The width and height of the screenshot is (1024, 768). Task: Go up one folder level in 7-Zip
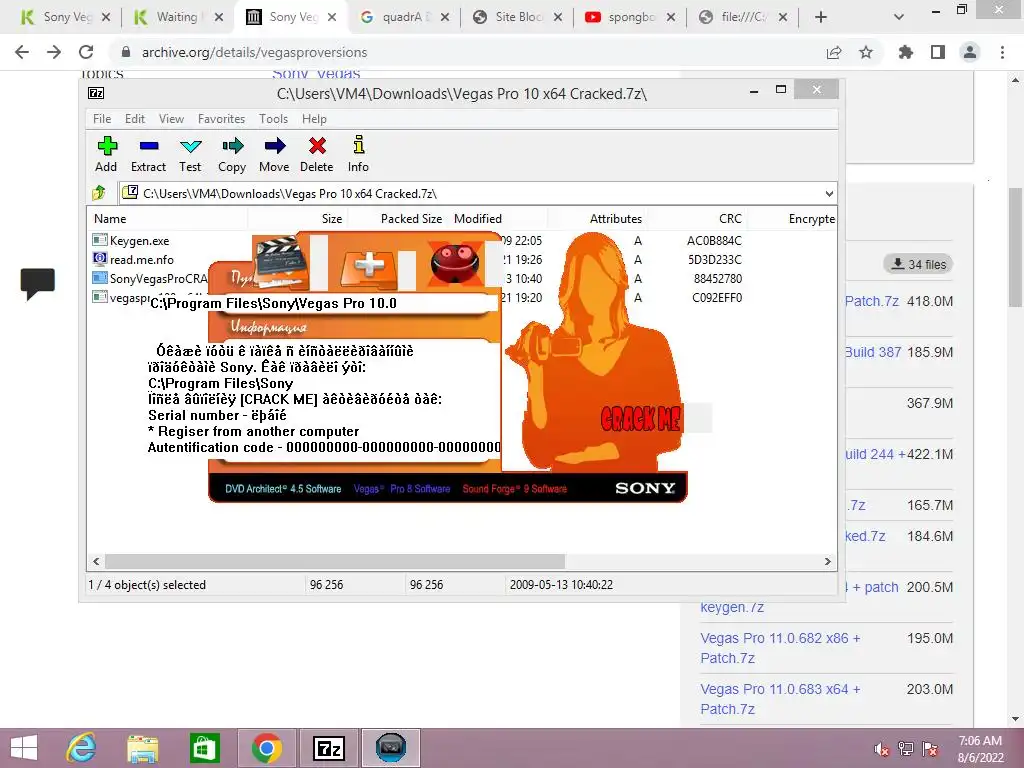[99, 193]
